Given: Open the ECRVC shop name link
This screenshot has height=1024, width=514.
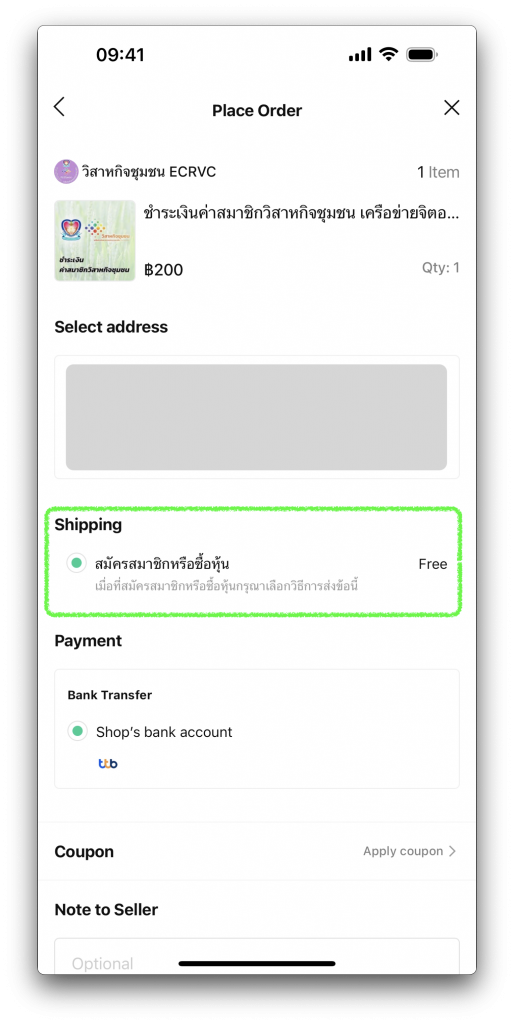Looking at the screenshot, I should pyautogui.click(x=148, y=172).
